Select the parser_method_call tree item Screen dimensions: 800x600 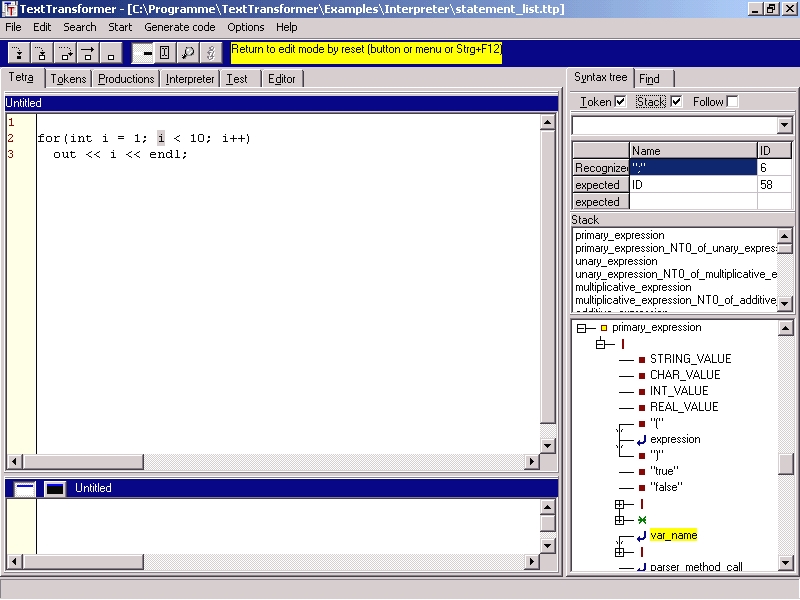click(696, 567)
